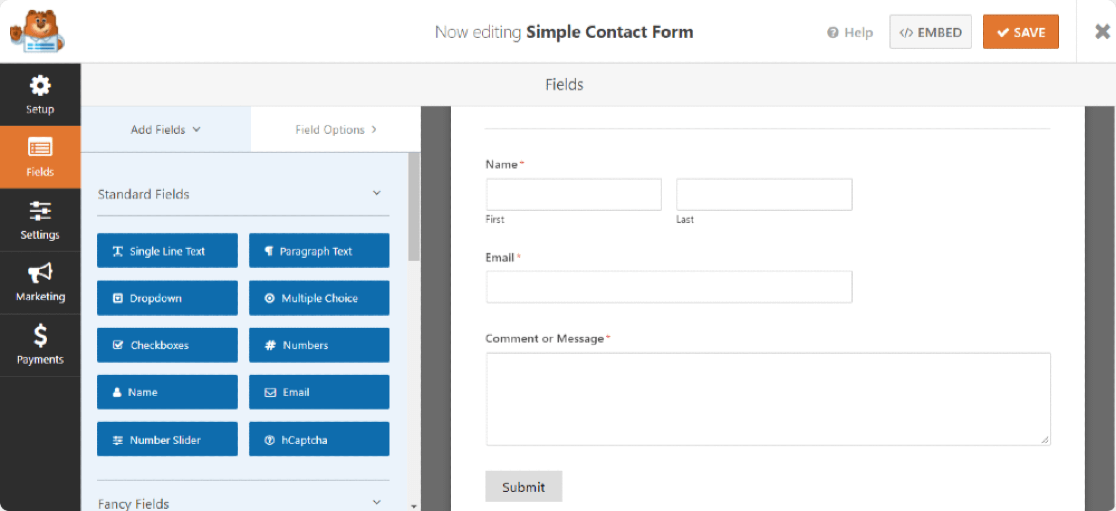Click the Embed button

930,32
